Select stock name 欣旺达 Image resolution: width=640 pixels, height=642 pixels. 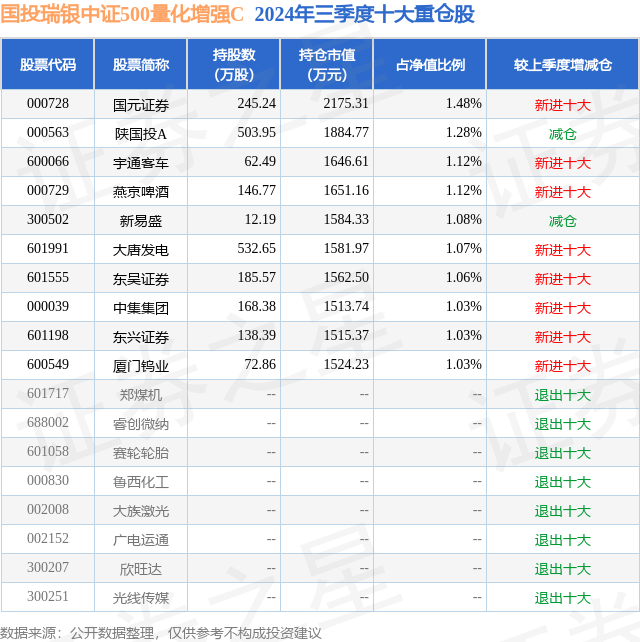140,570
